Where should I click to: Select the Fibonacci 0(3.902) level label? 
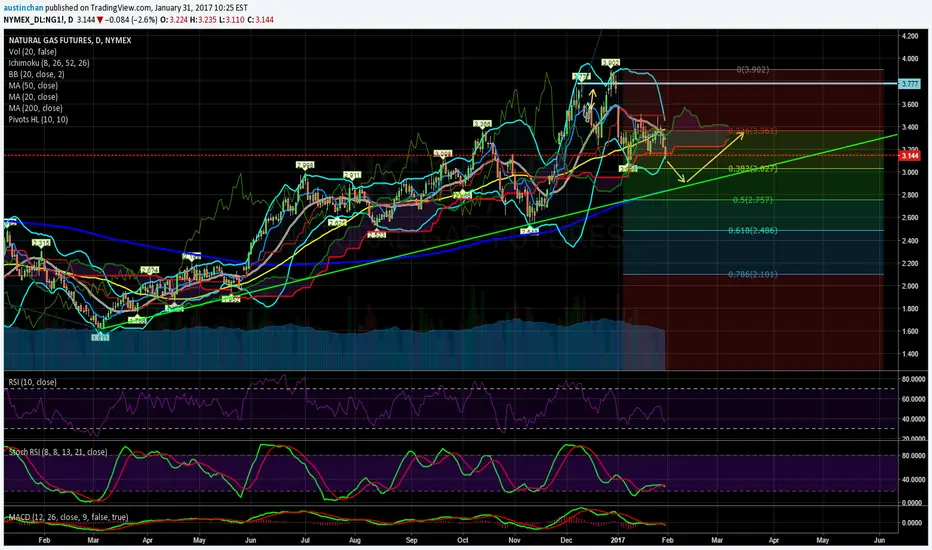click(x=752, y=70)
